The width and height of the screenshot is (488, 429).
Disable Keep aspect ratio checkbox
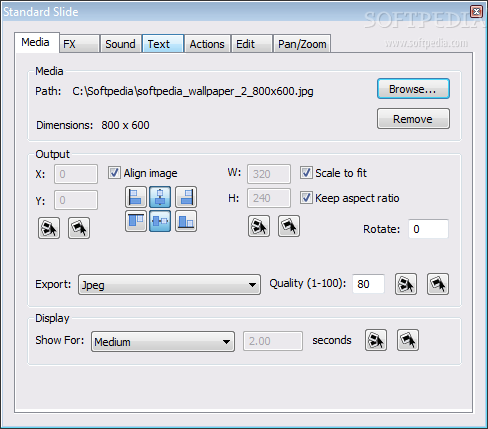click(306, 198)
